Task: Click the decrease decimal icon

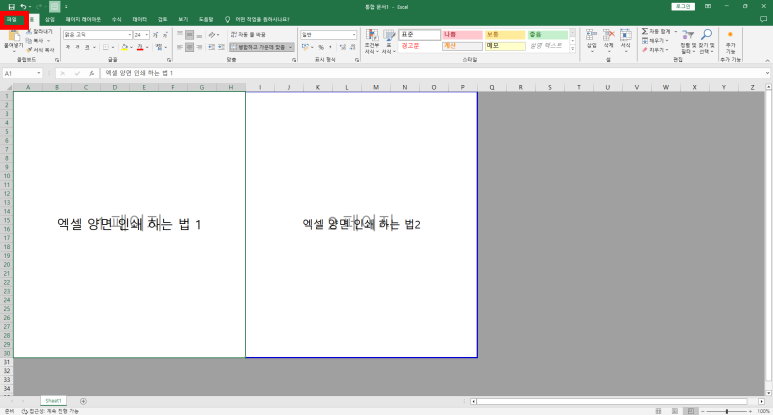Action: tap(352, 47)
